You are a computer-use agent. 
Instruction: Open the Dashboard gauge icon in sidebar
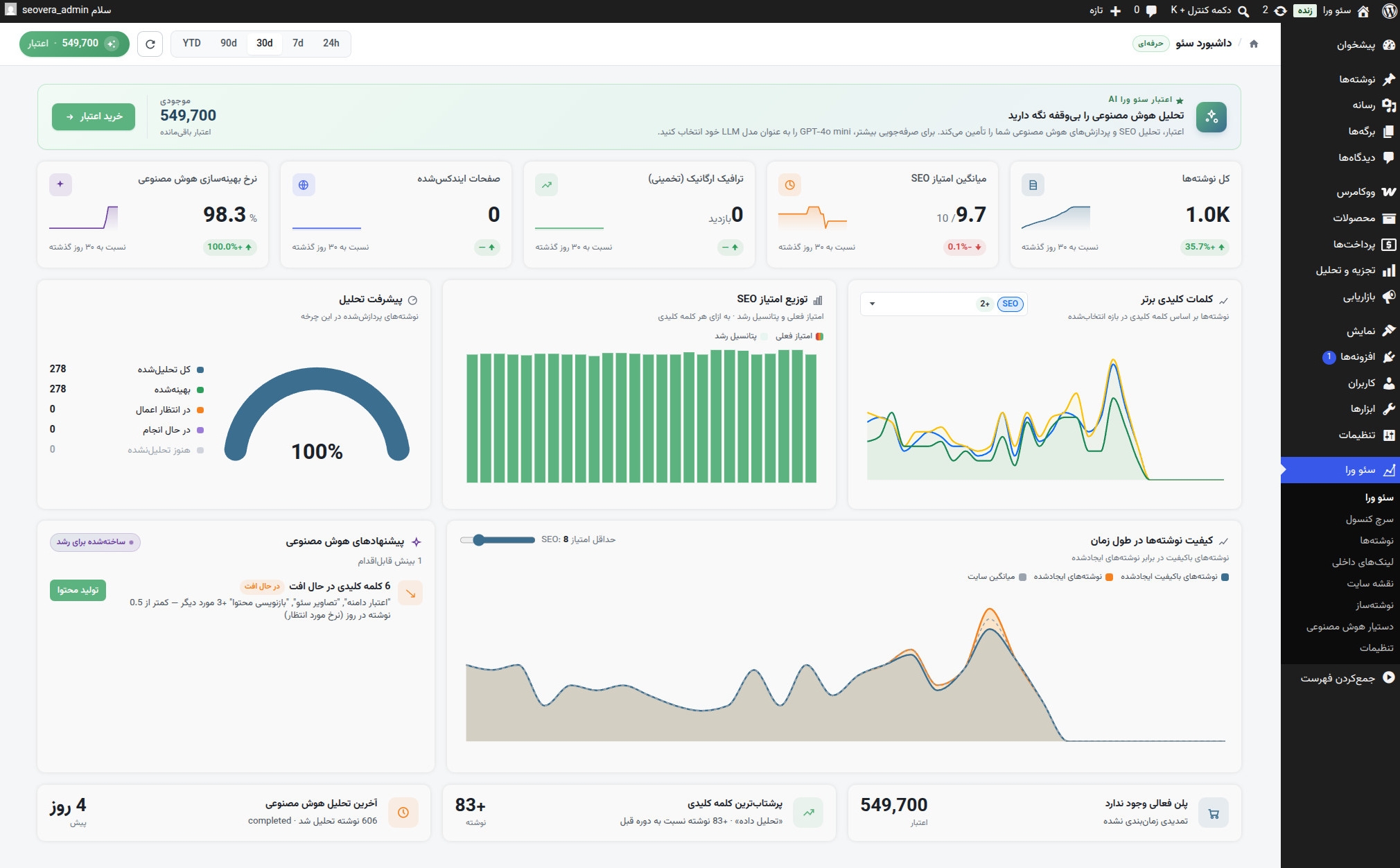click(x=1388, y=45)
